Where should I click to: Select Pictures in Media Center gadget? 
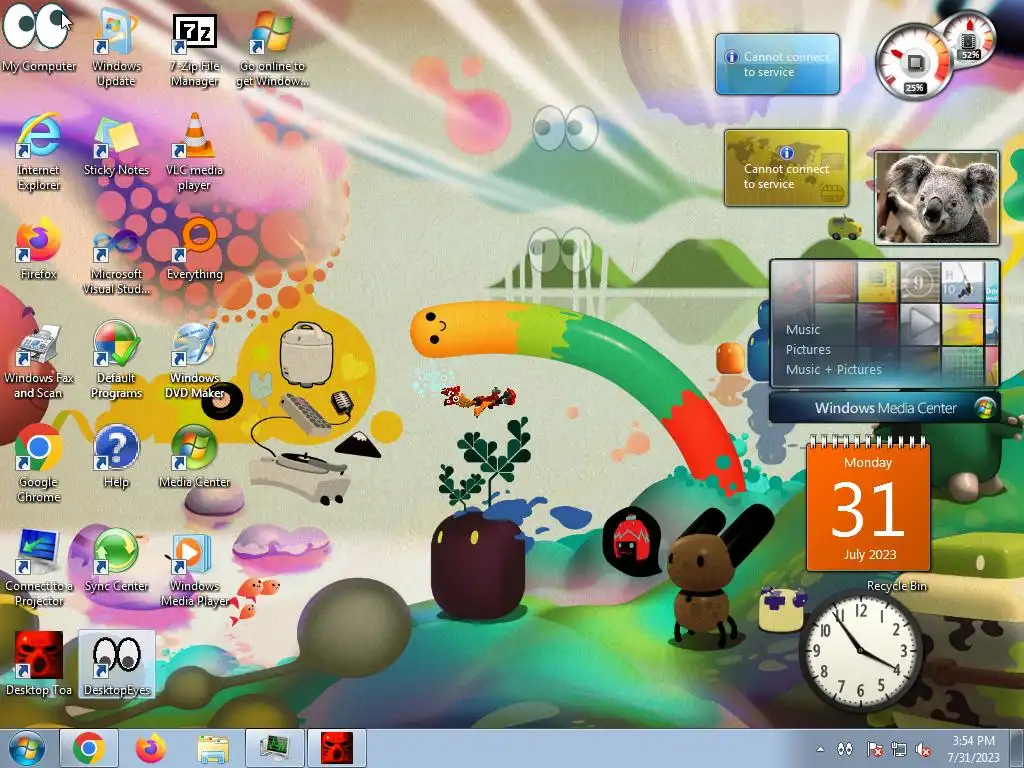click(808, 349)
